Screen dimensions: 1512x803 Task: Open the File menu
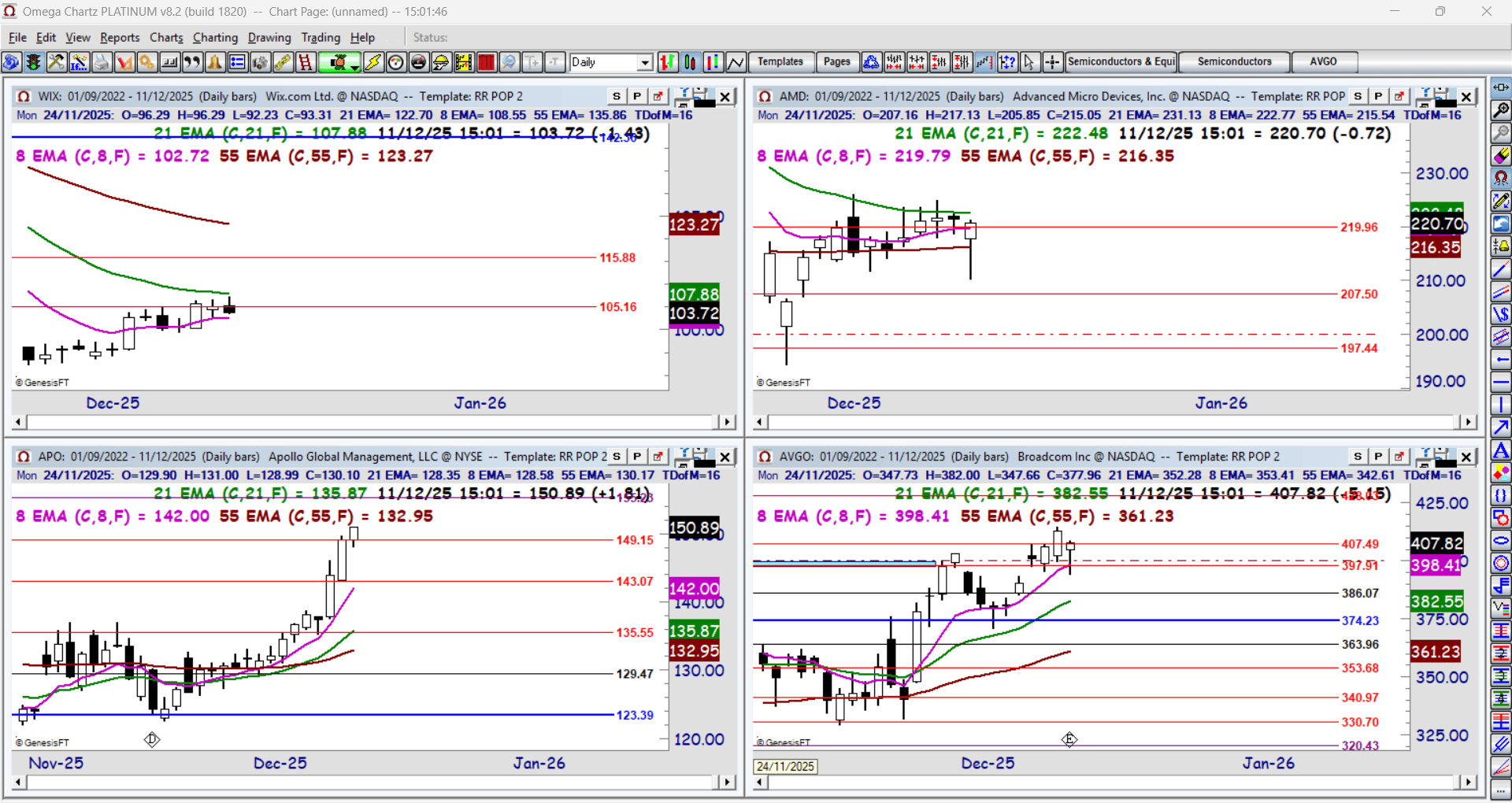pyautogui.click(x=17, y=37)
